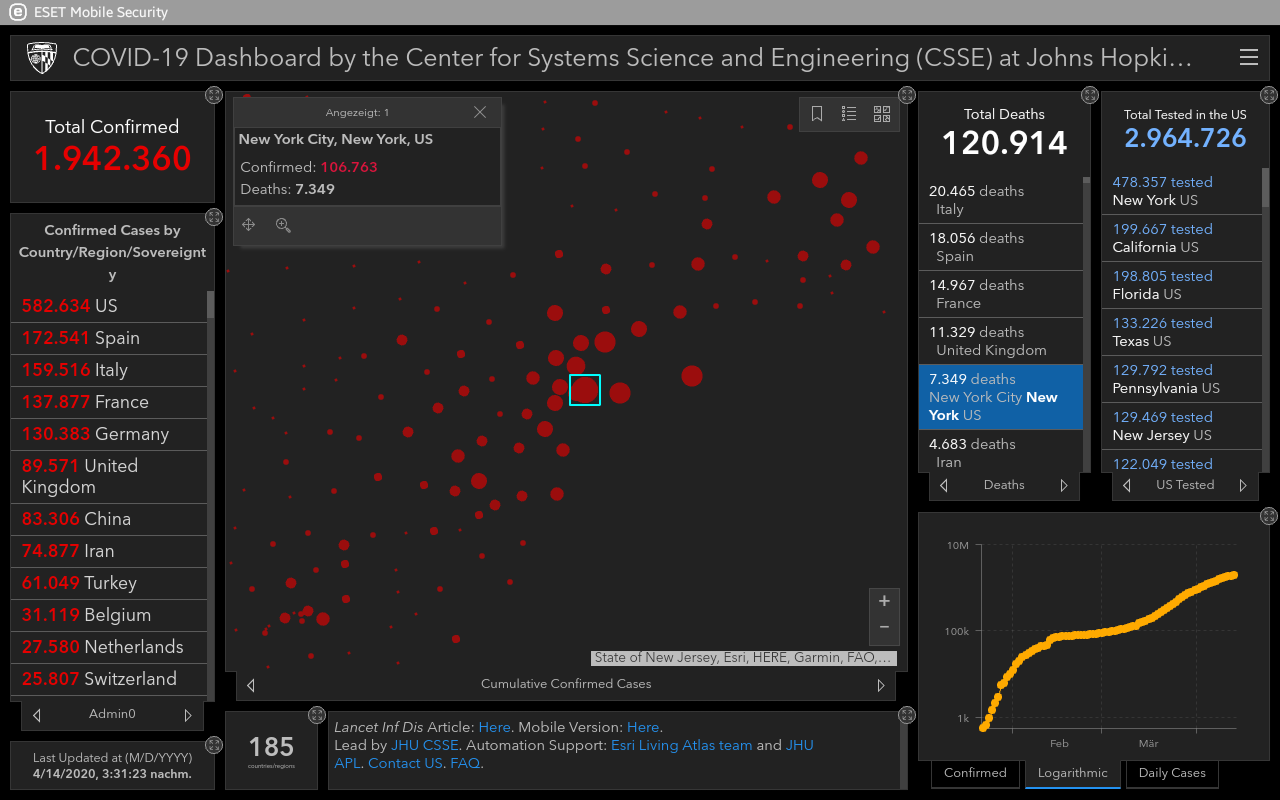
Task: Select Iran in confirmed cases list
Action: pos(109,551)
